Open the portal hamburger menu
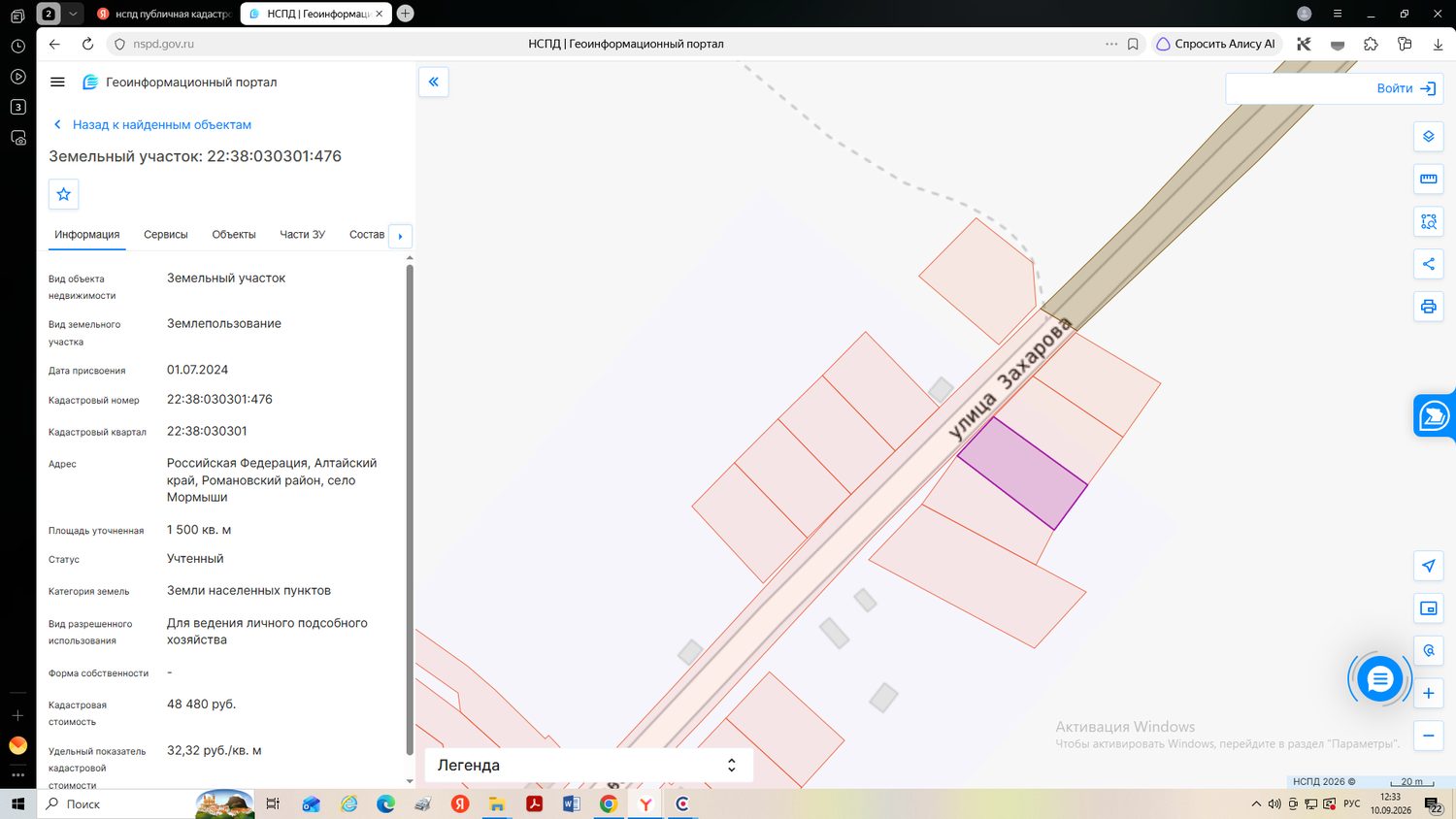1456x819 pixels. tap(57, 82)
